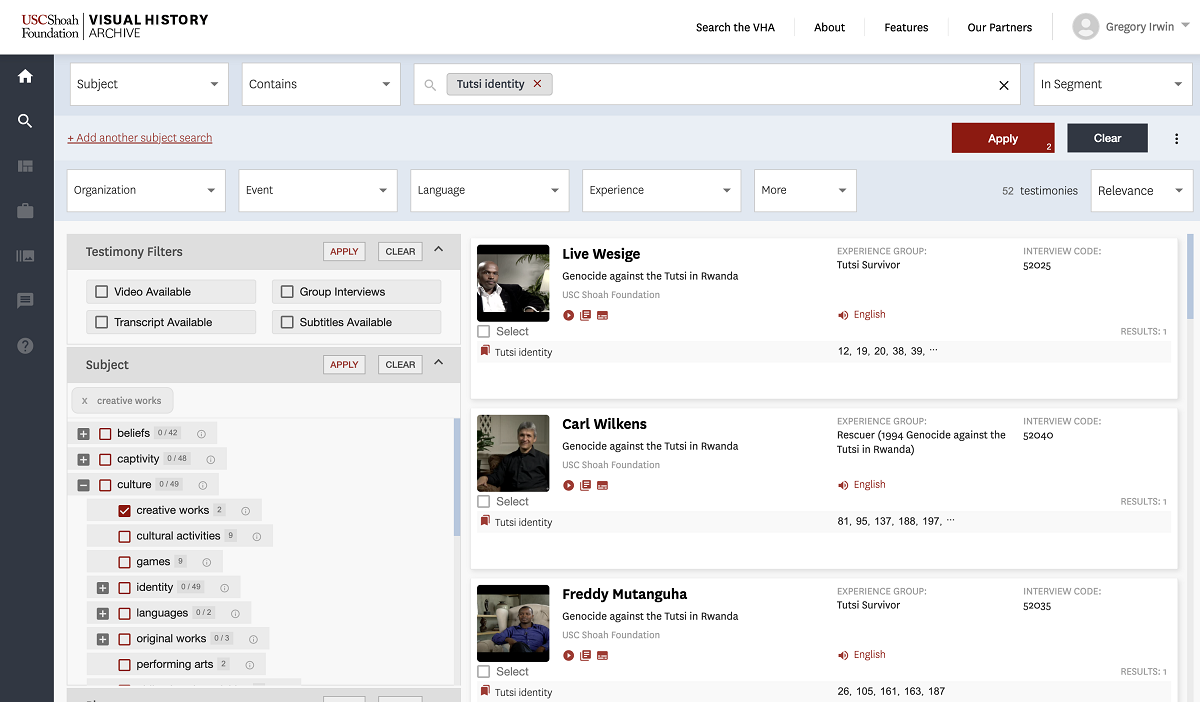Image resolution: width=1200 pixels, height=702 pixels.
Task: Open the Features menu item
Action: (906, 27)
